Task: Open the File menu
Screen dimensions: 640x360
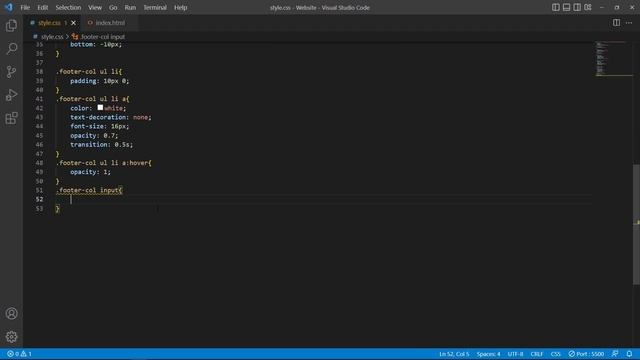Action: tap(25, 7)
